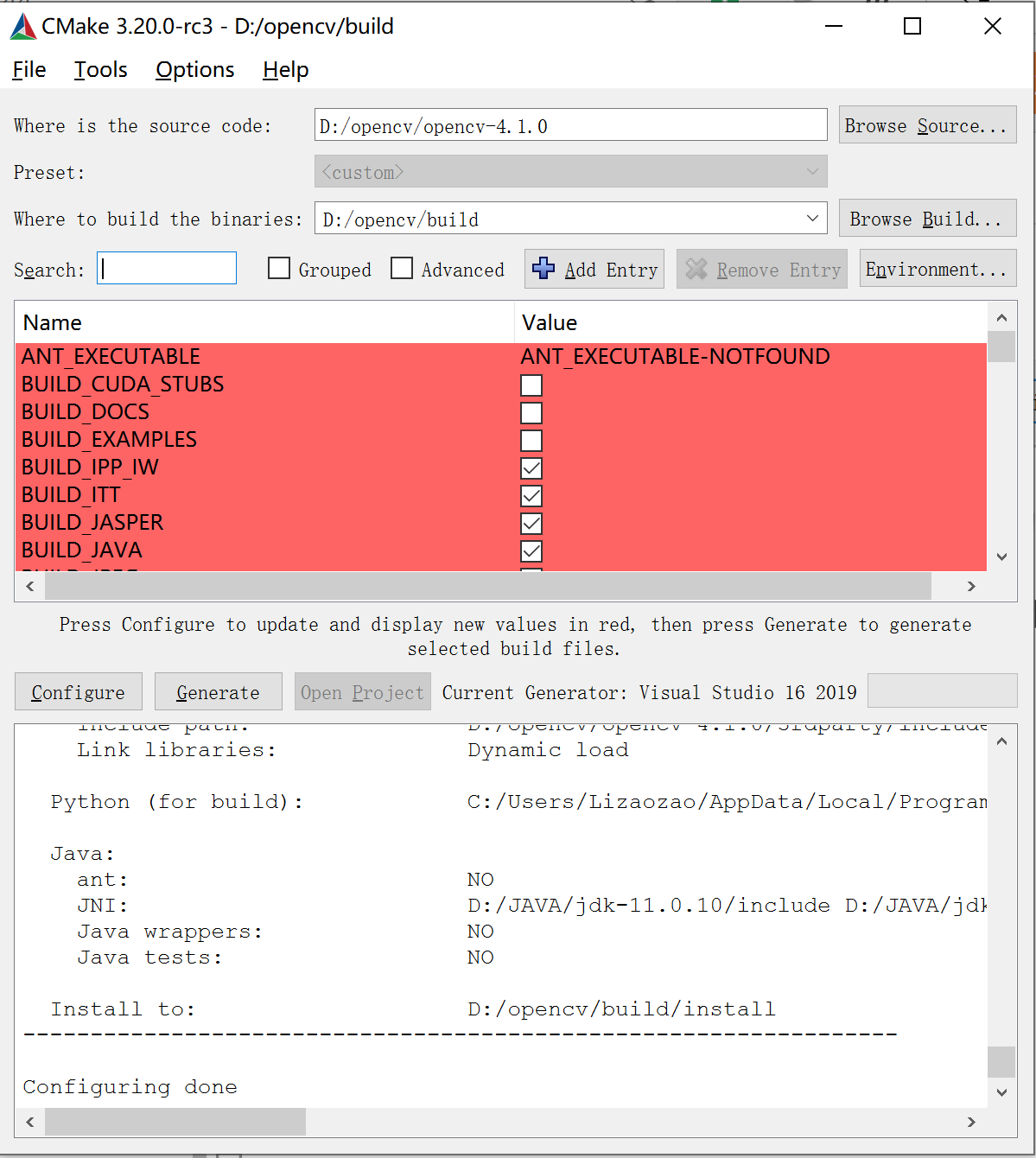This screenshot has width=1036, height=1158.
Task: Click inside the Search field
Action: 166,268
